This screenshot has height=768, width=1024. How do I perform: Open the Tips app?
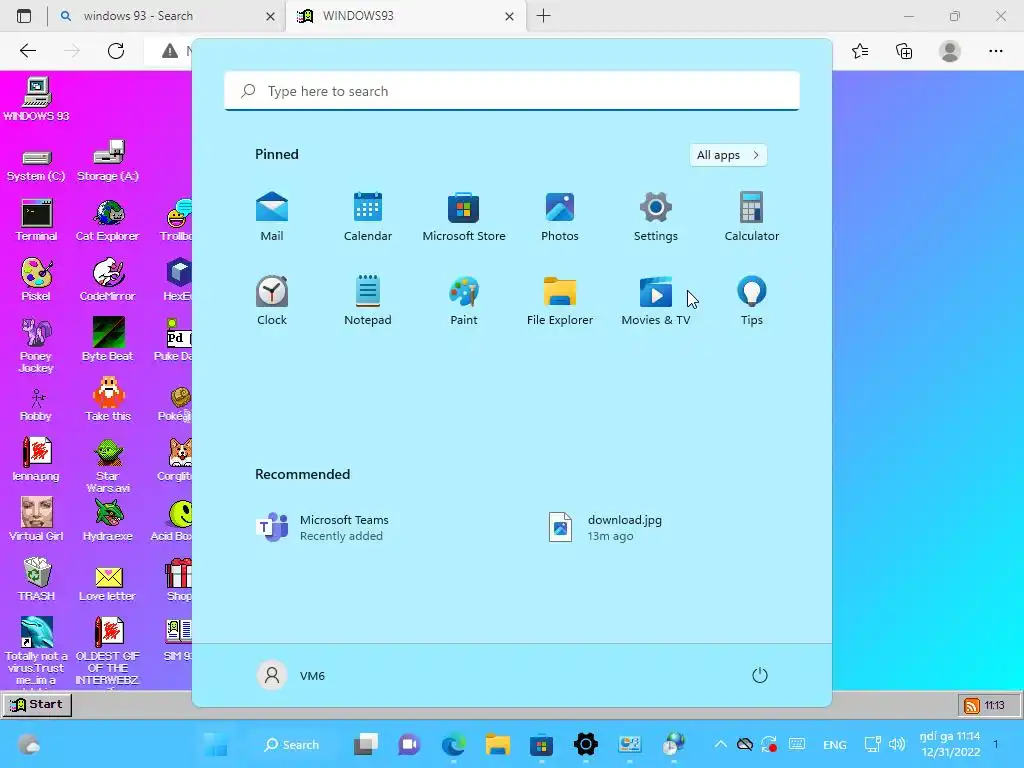[752, 300]
